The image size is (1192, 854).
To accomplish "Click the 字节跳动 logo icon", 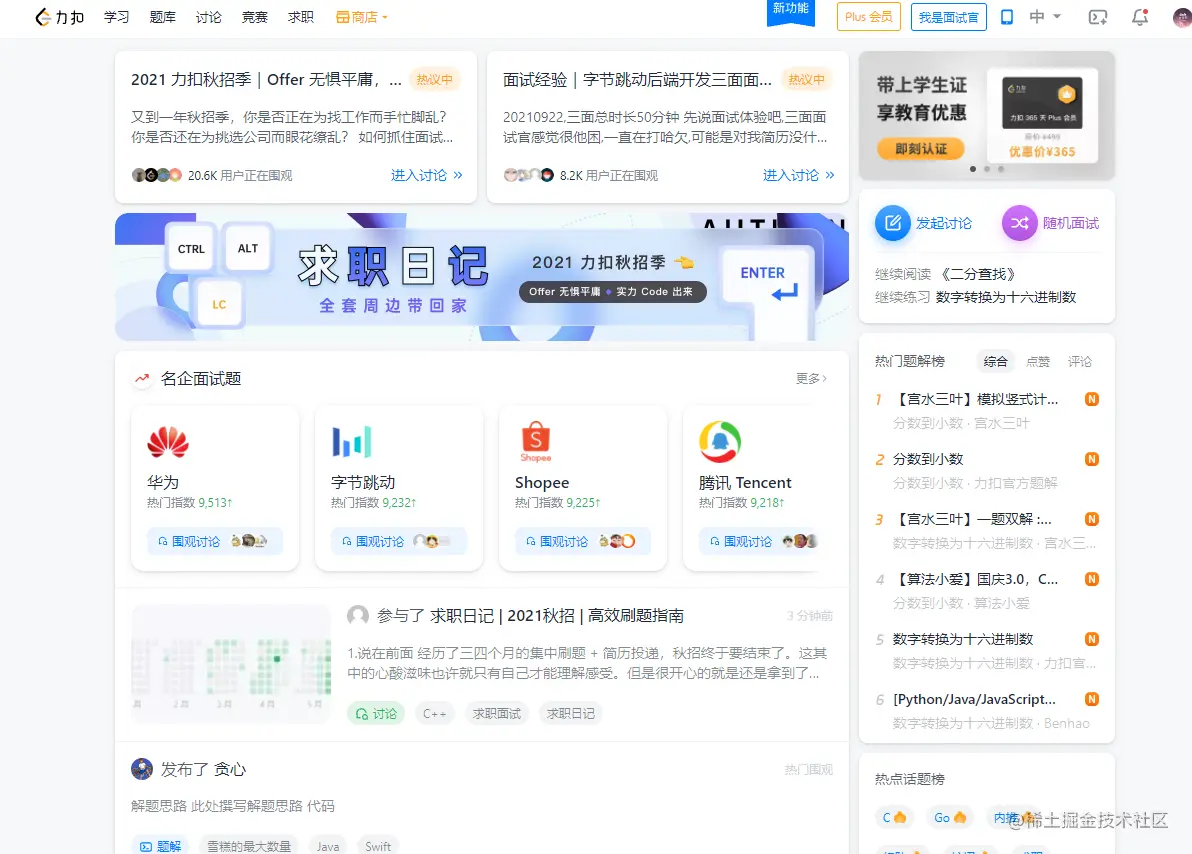I will [351, 442].
